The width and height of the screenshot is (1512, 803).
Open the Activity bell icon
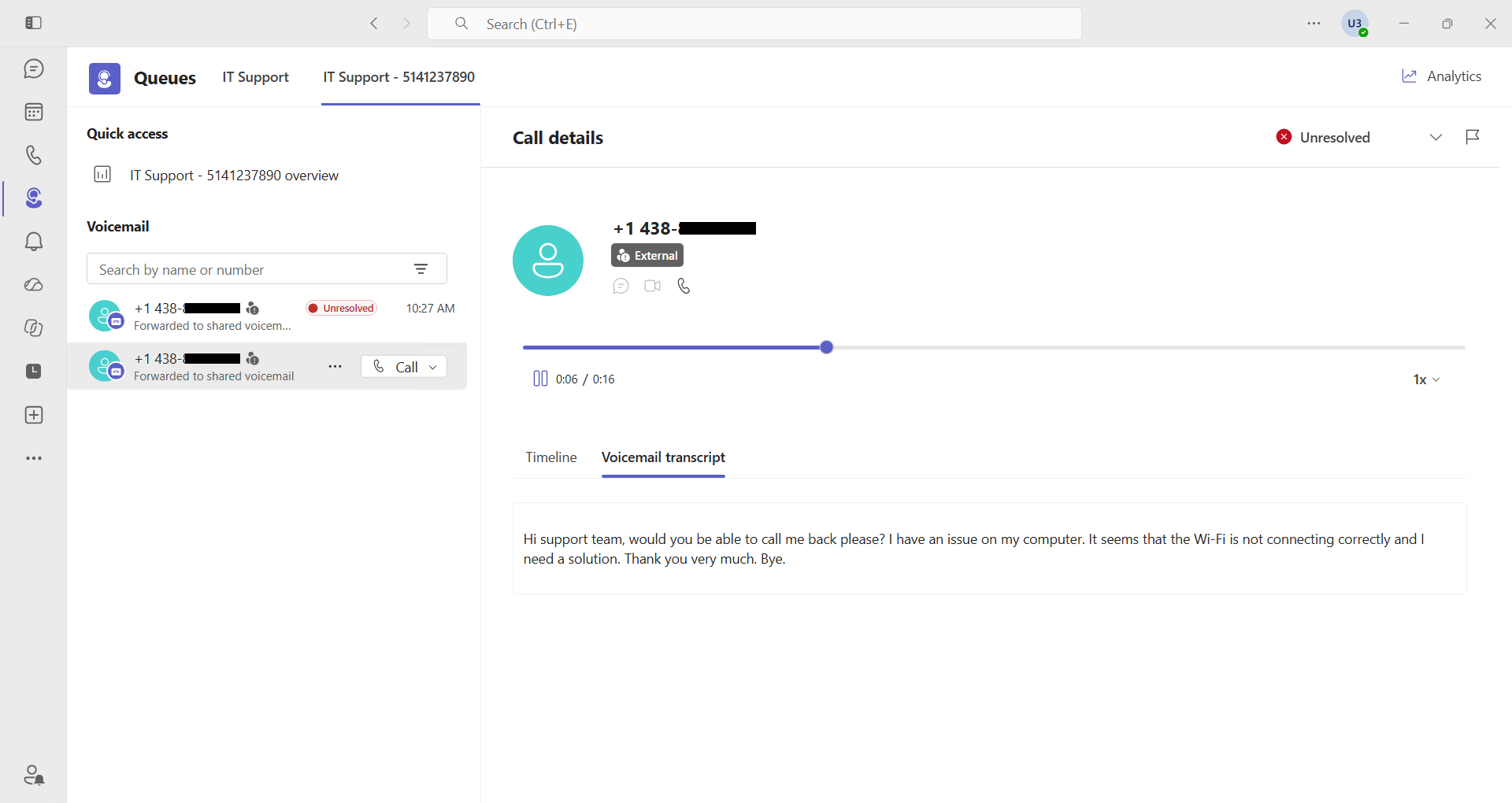point(33,242)
